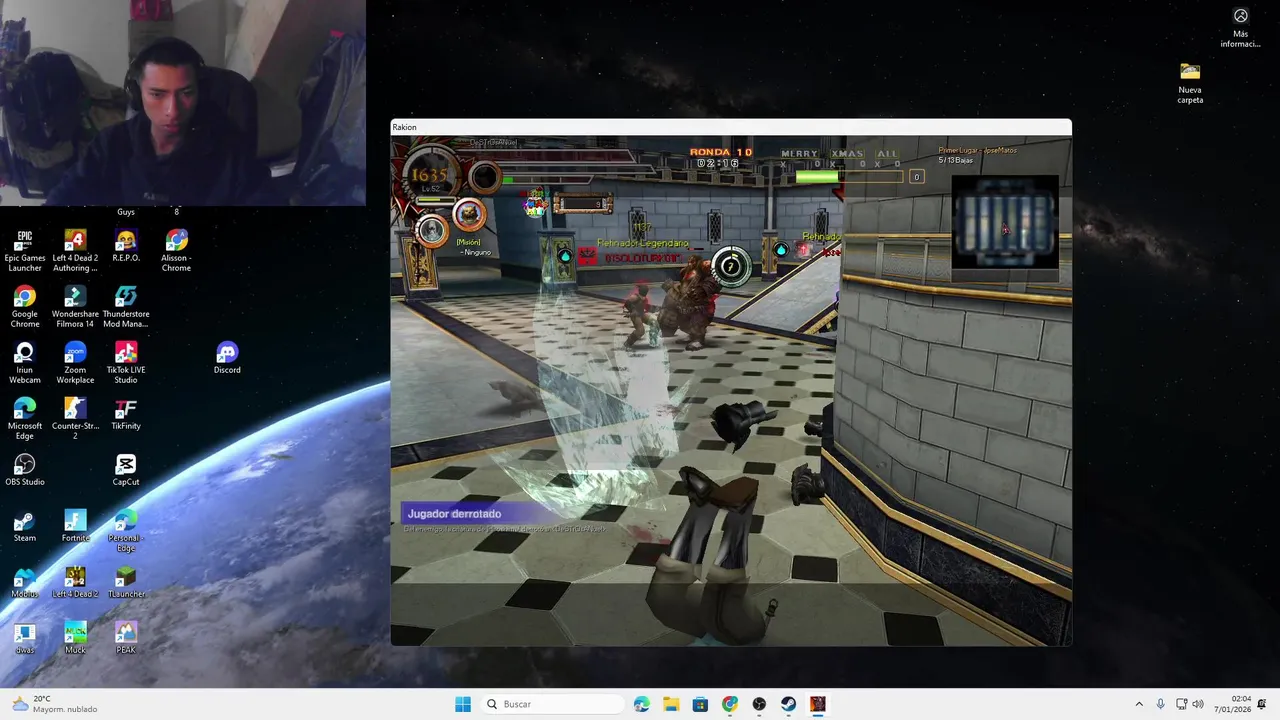
Task: Expand hidden system tray icons chevron
Action: 1138,704
